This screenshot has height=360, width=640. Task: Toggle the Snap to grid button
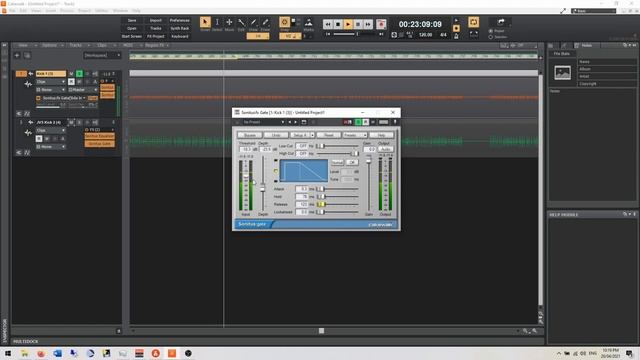coord(284,22)
